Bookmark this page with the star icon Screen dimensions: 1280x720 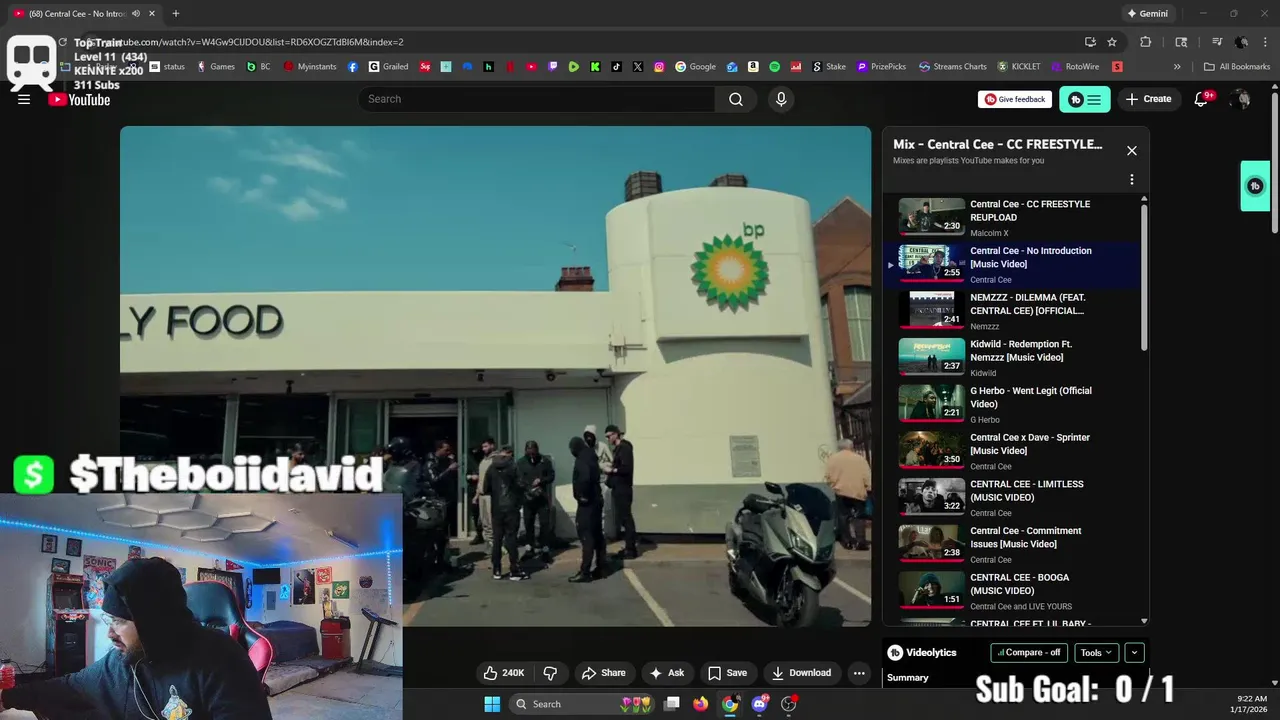coord(1112,42)
